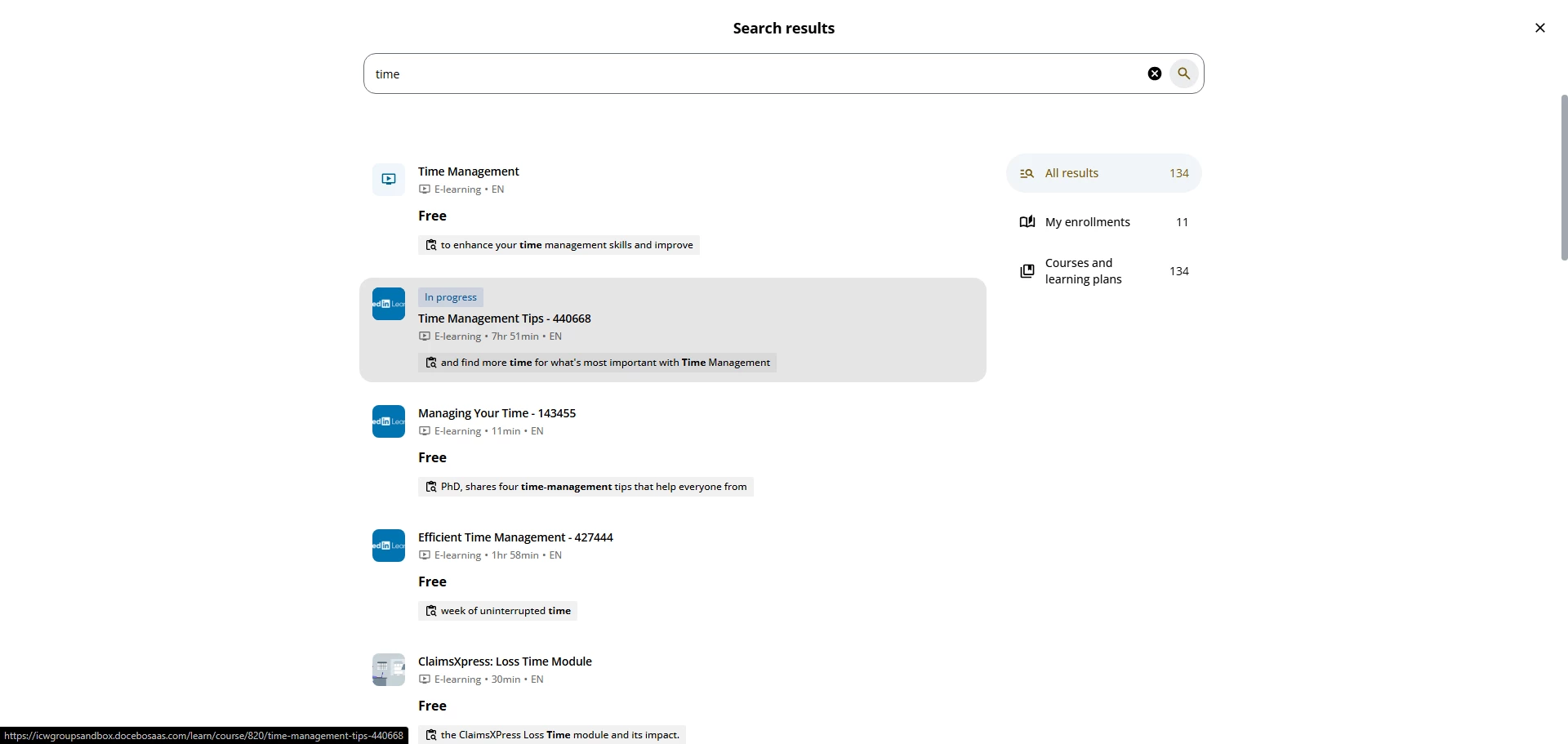1568x744 pixels.
Task: Click the My enrollments book icon
Action: [1027, 222]
